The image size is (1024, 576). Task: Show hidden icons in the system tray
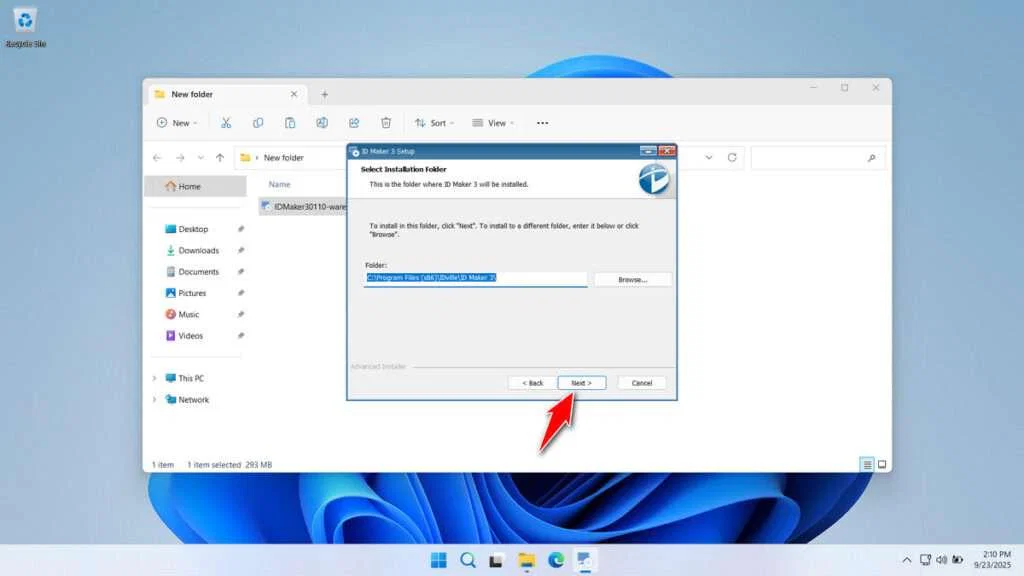point(906,561)
